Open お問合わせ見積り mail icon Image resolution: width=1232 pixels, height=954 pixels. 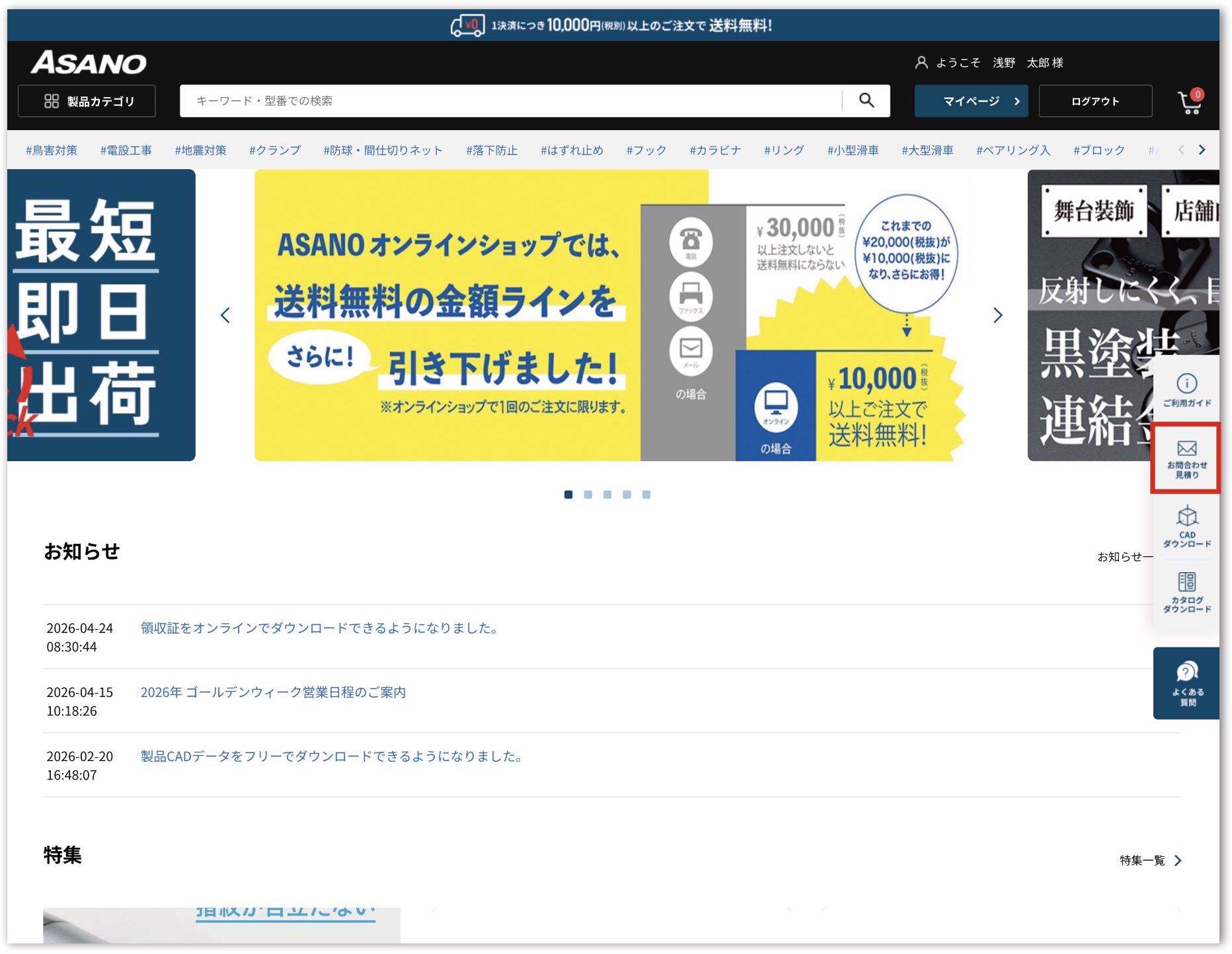click(1186, 459)
